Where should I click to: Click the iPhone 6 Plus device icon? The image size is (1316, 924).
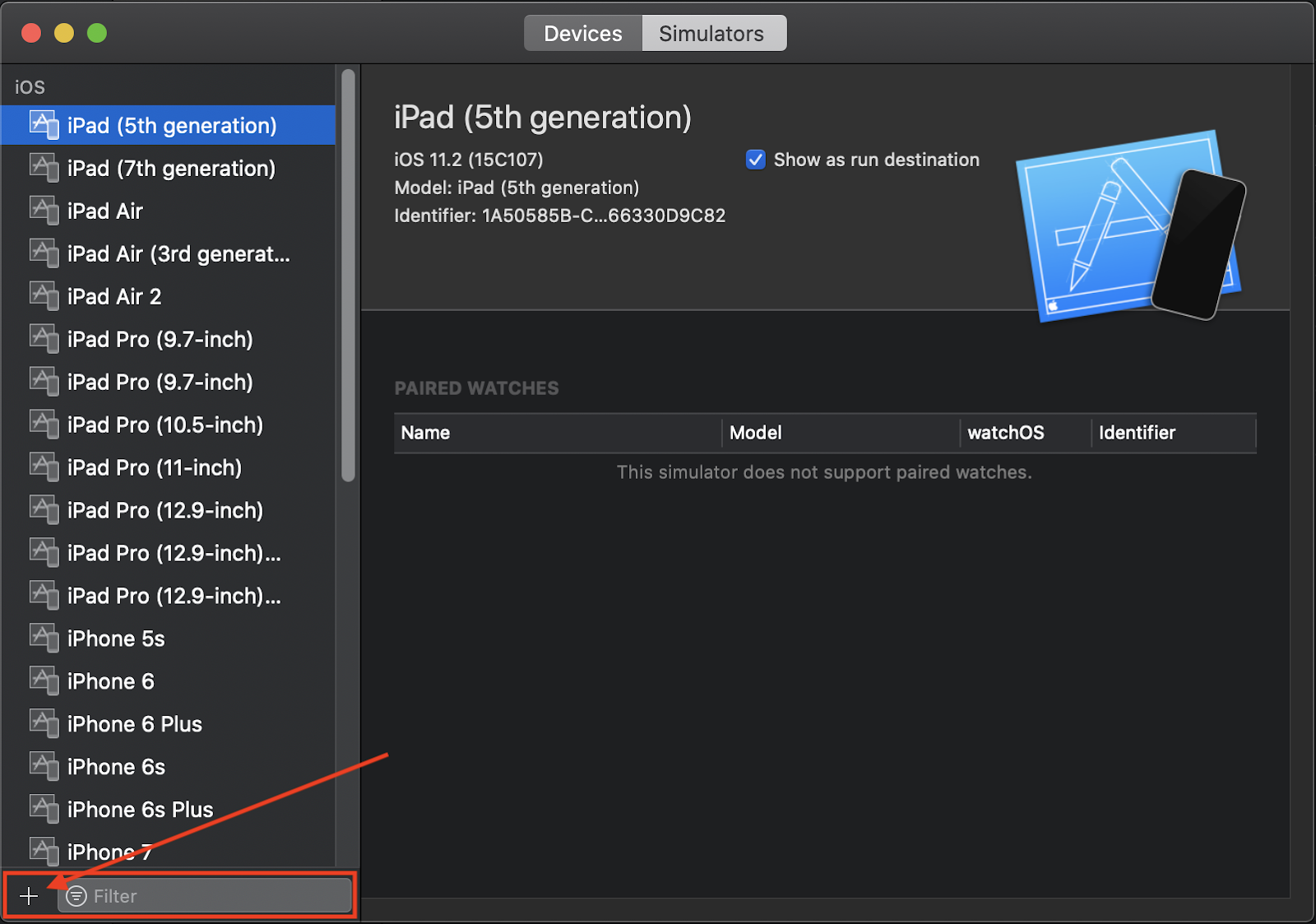tap(44, 723)
